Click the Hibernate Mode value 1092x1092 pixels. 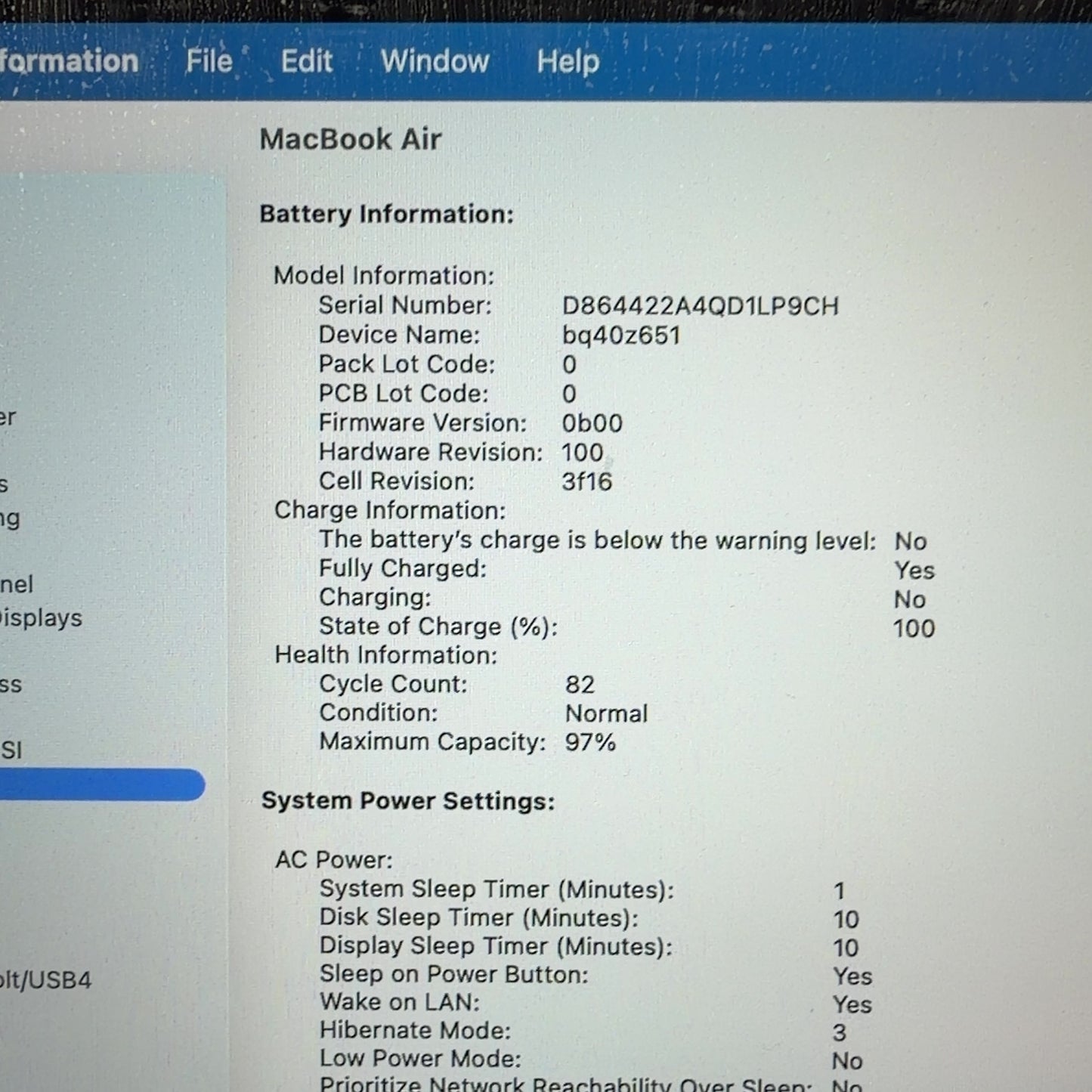[839, 1033]
